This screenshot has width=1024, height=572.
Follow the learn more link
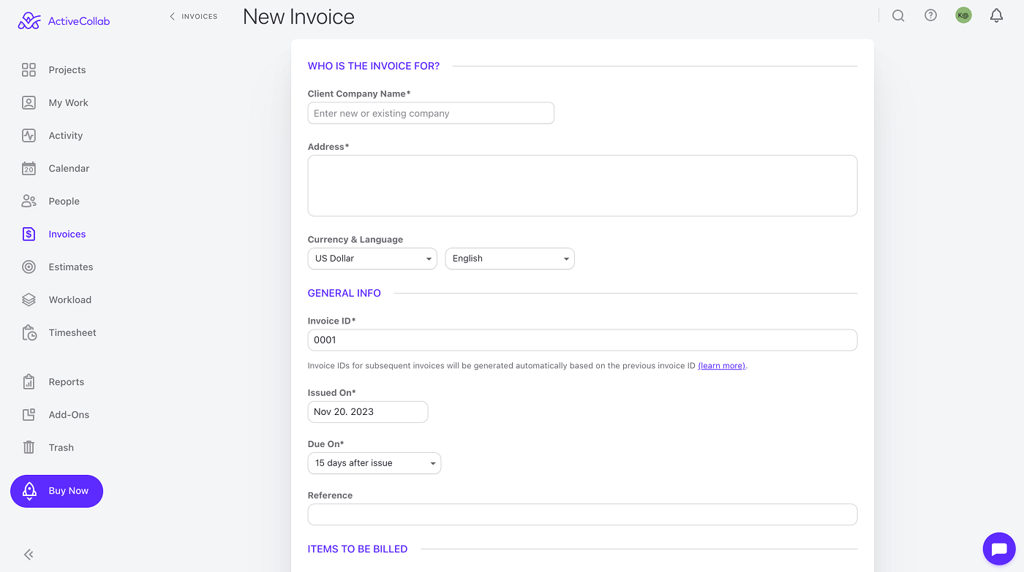click(x=722, y=366)
